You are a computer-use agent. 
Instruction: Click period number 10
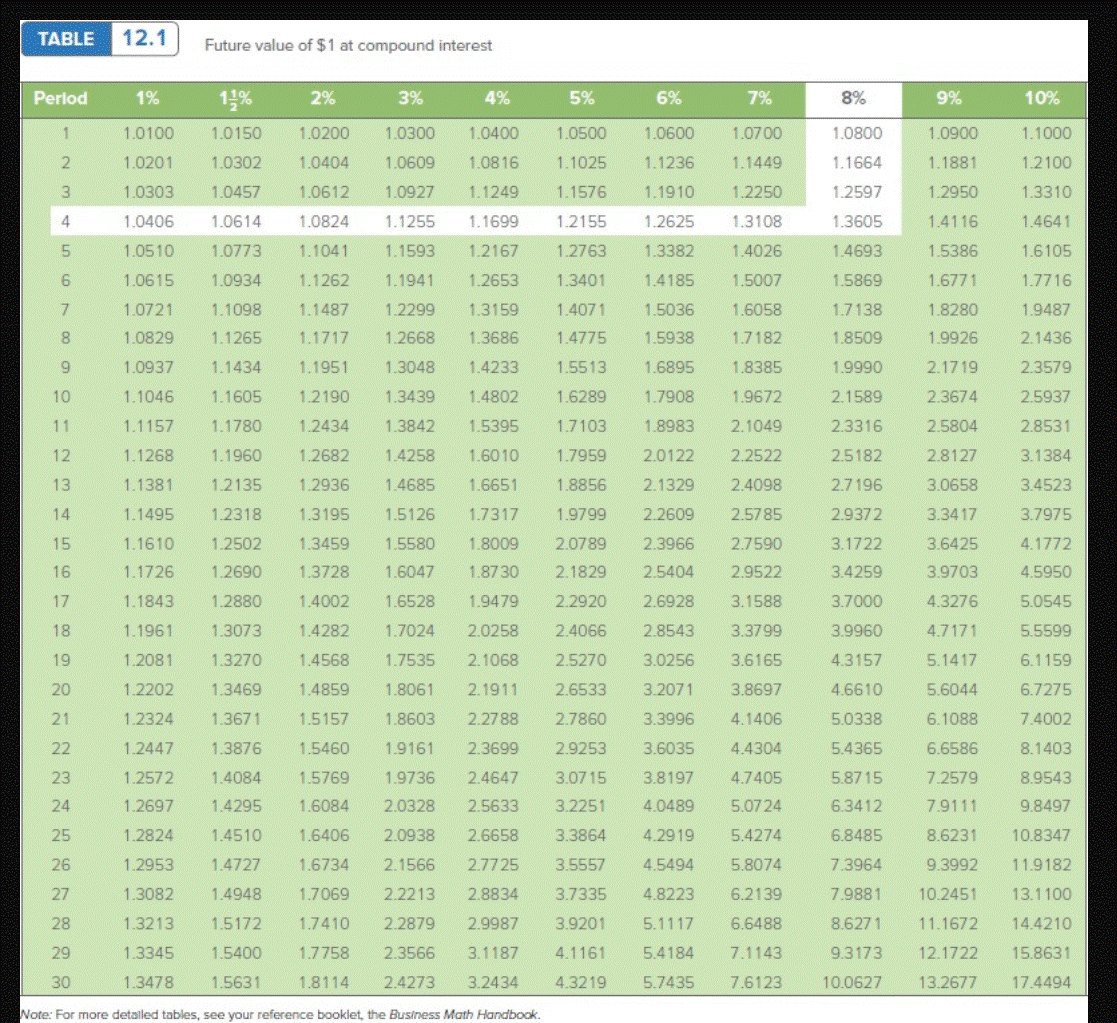[x=61, y=397]
